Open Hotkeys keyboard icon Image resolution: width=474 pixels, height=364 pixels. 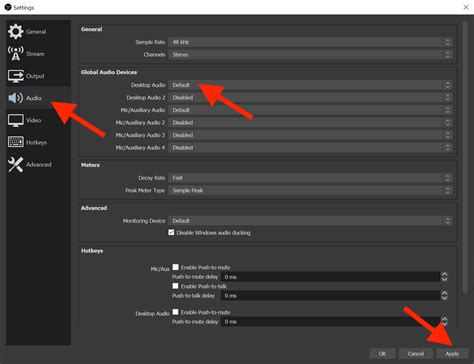pos(15,142)
